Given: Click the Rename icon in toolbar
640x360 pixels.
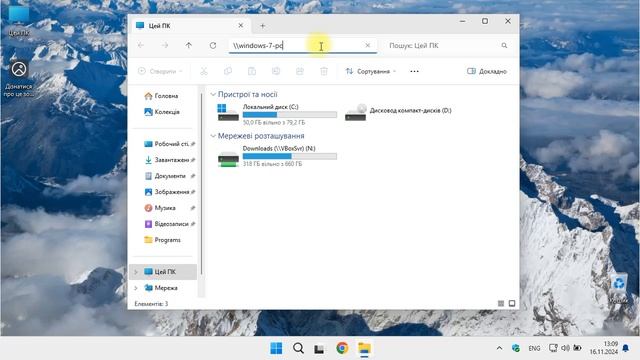Looking at the screenshot, I should [276, 71].
